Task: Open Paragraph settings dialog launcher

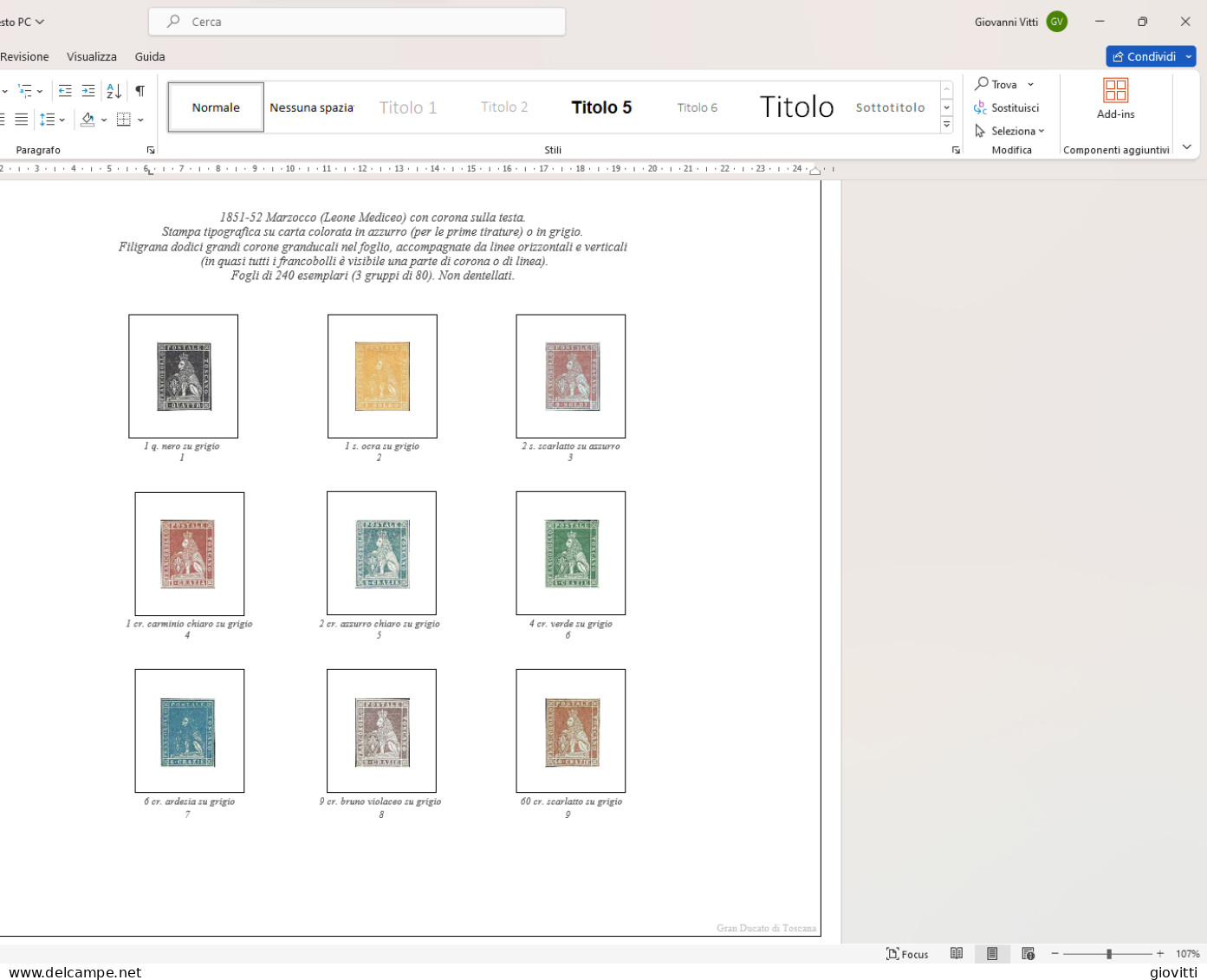Action: click(x=151, y=150)
